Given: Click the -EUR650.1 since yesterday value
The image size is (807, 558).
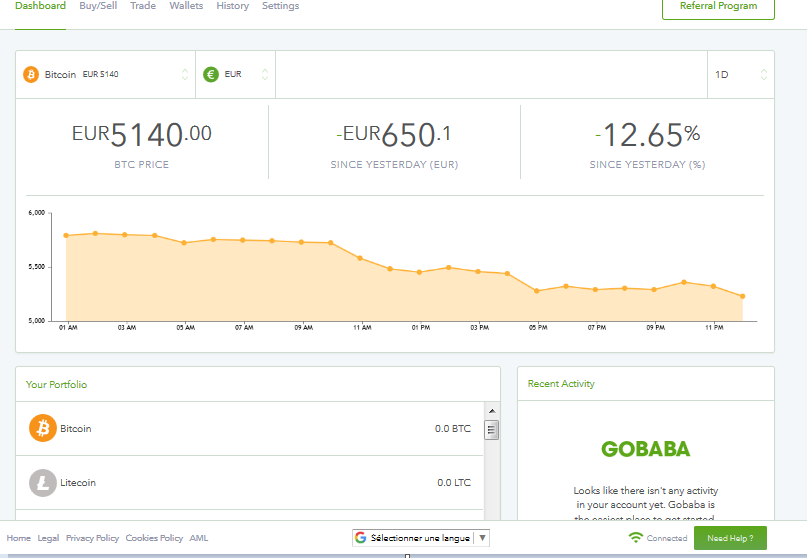Looking at the screenshot, I should [x=394, y=134].
